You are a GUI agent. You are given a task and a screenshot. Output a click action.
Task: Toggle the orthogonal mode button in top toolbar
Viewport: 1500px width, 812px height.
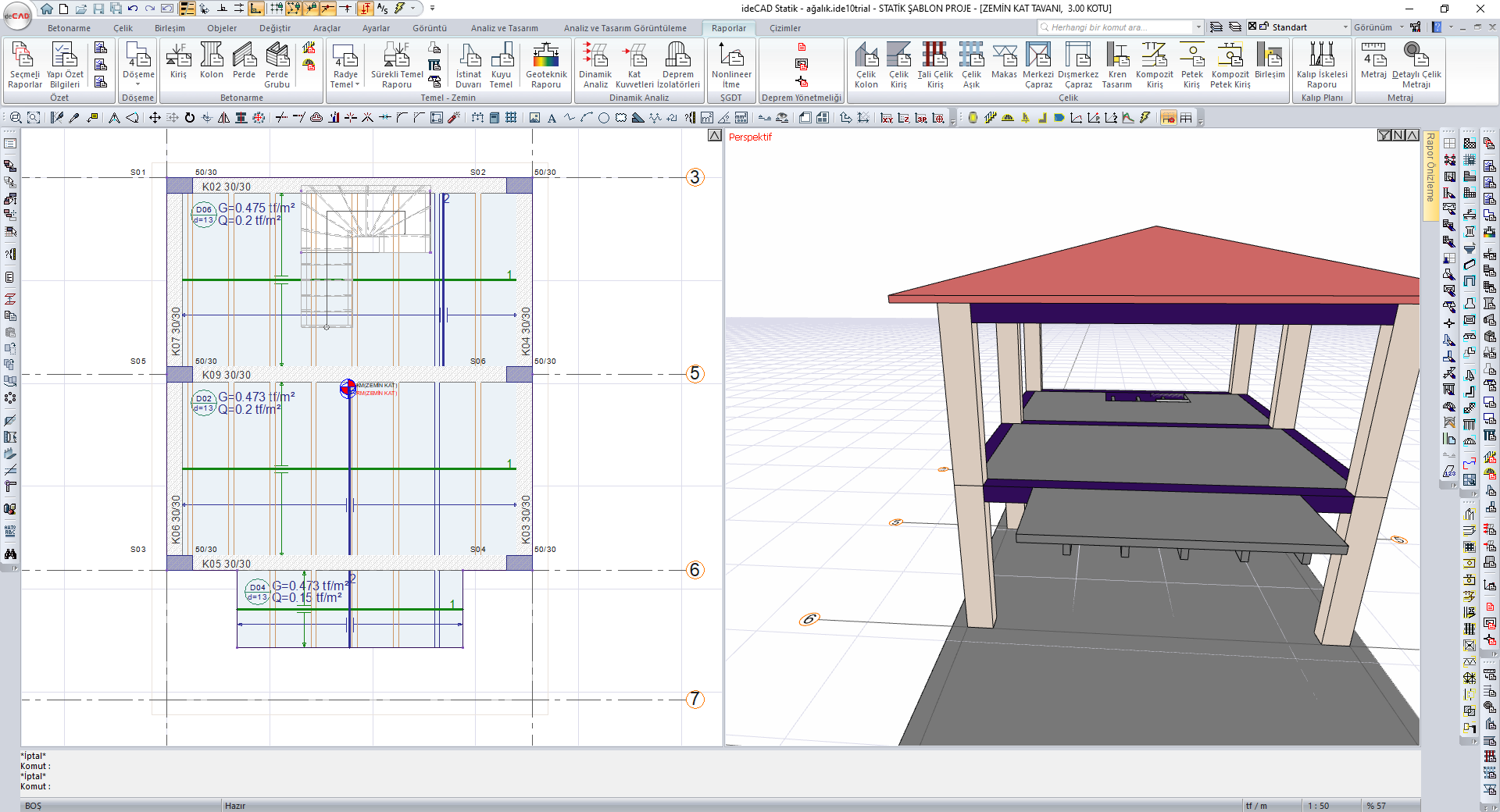click(x=256, y=9)
